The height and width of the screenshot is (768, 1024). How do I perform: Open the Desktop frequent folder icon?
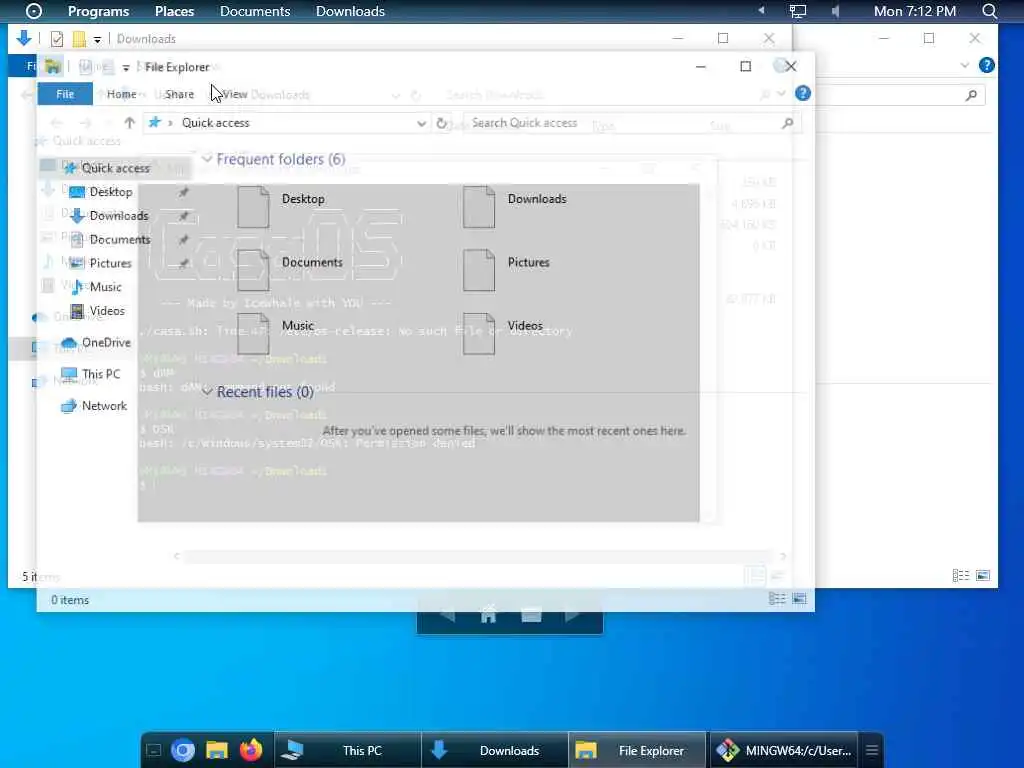coord(253,207)
